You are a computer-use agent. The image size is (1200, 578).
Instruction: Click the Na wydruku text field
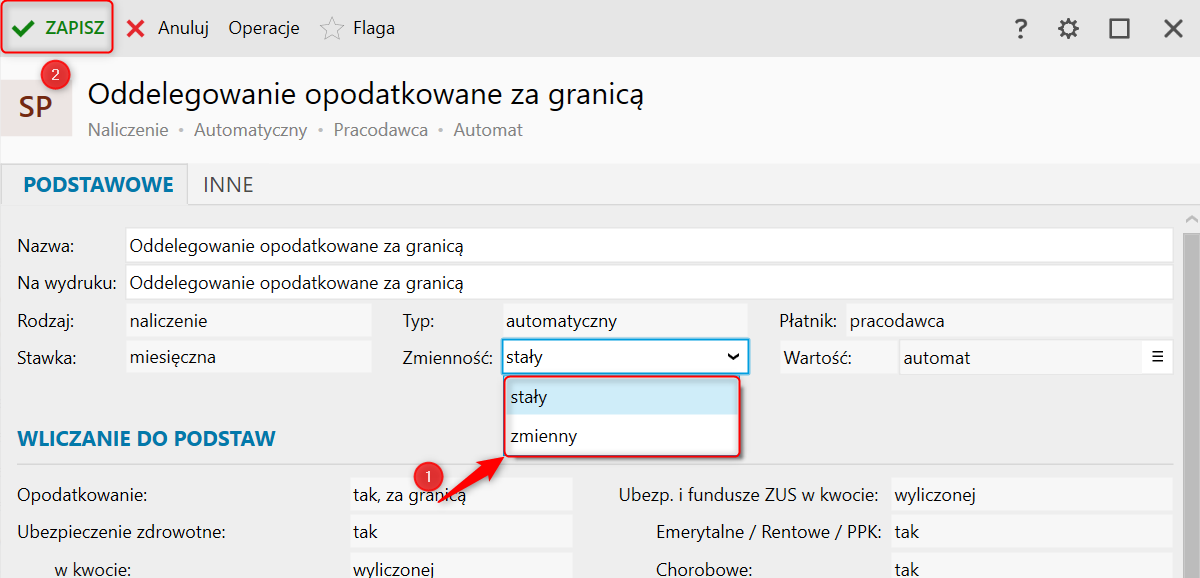click(x=648, y=283)
